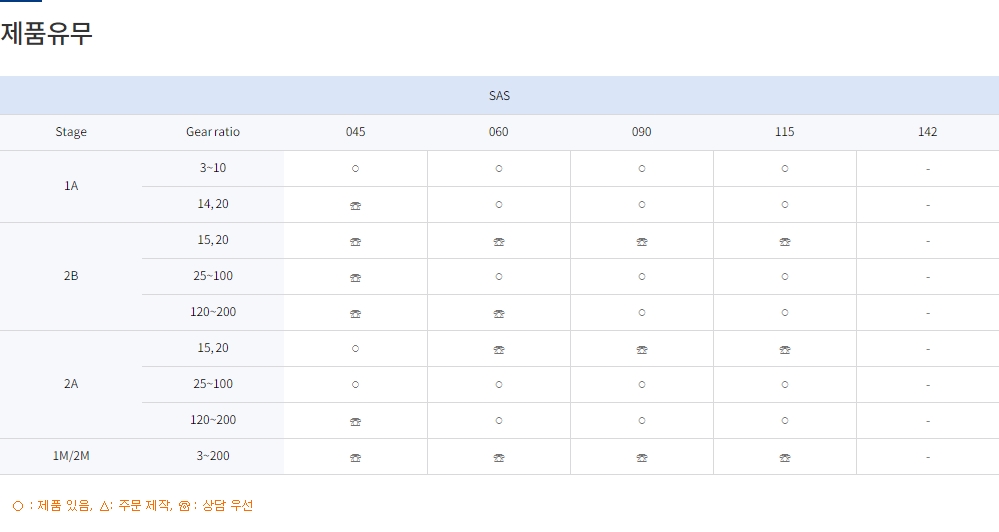Viewport: 999px width, 532px height.
Task: Click phone icon in 2B 120~200 row, column 060
Action: click(499, 313)
